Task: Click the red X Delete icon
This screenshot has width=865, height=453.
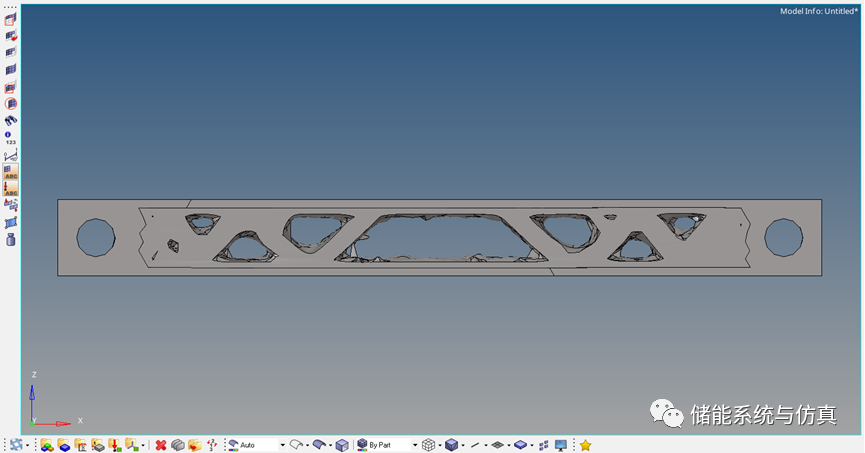Action: coord(161,445)
